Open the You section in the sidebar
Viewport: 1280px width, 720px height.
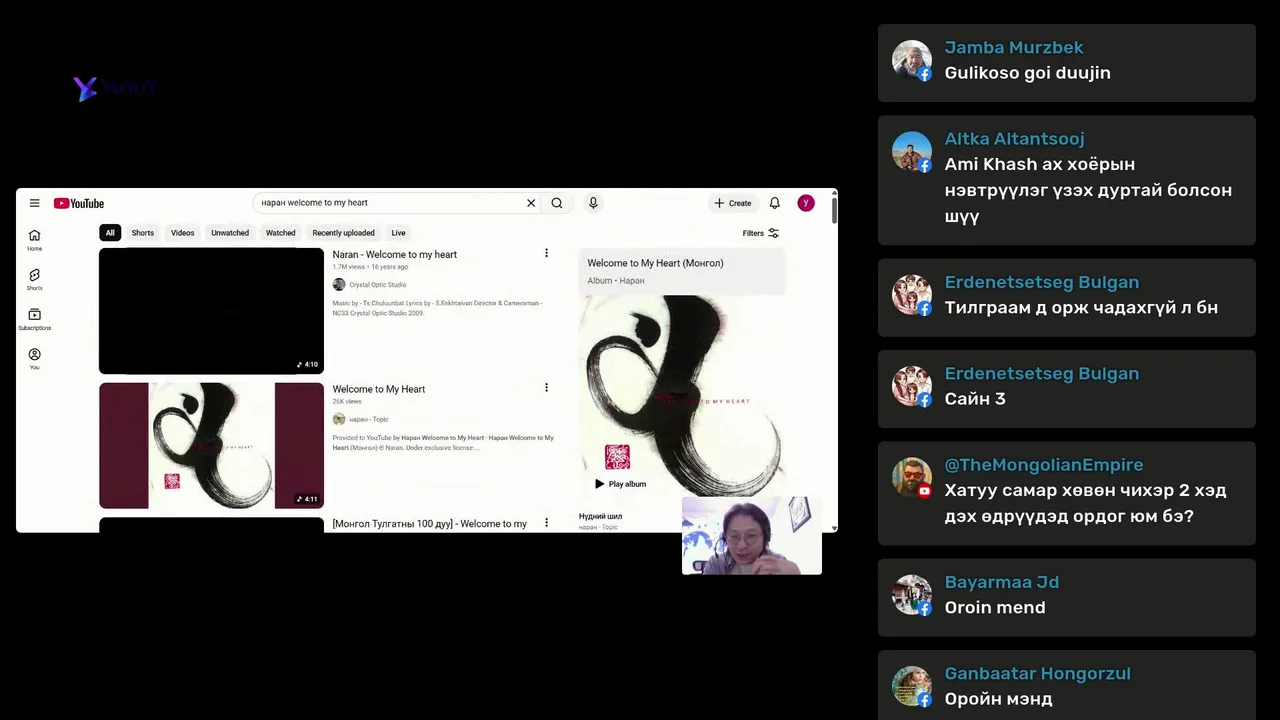34,359
